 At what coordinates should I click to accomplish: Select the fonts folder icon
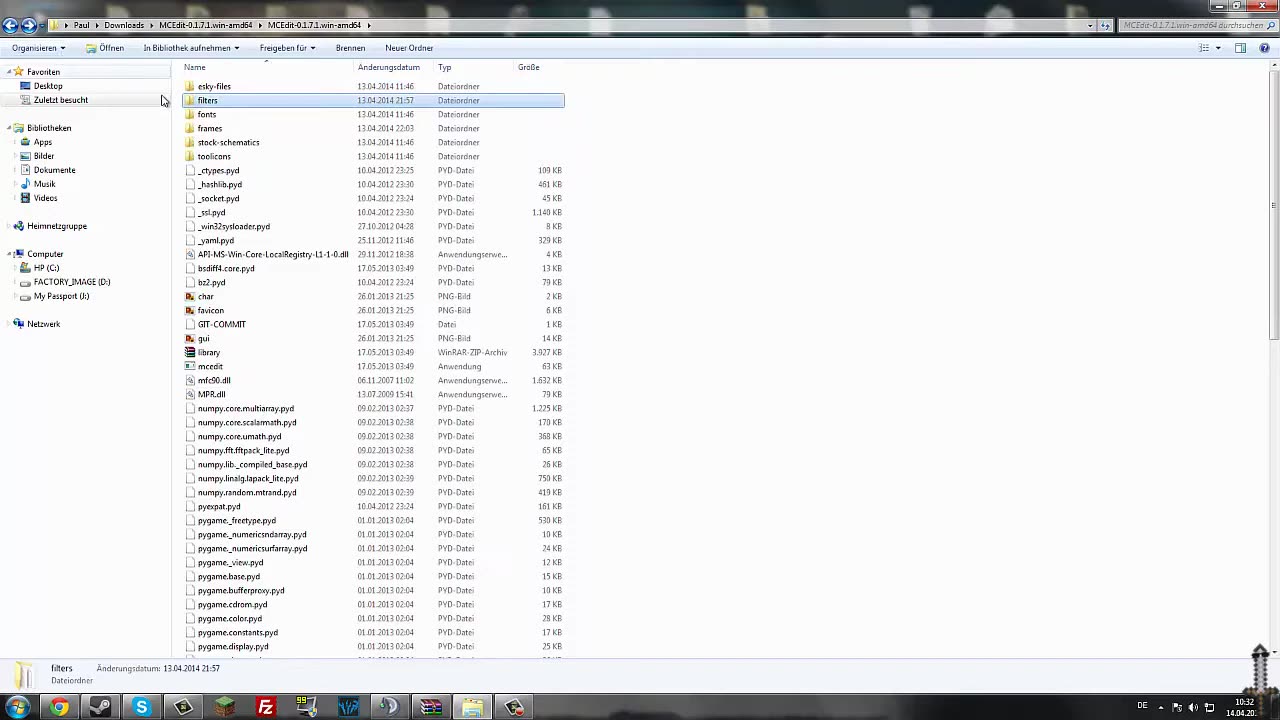190,114
